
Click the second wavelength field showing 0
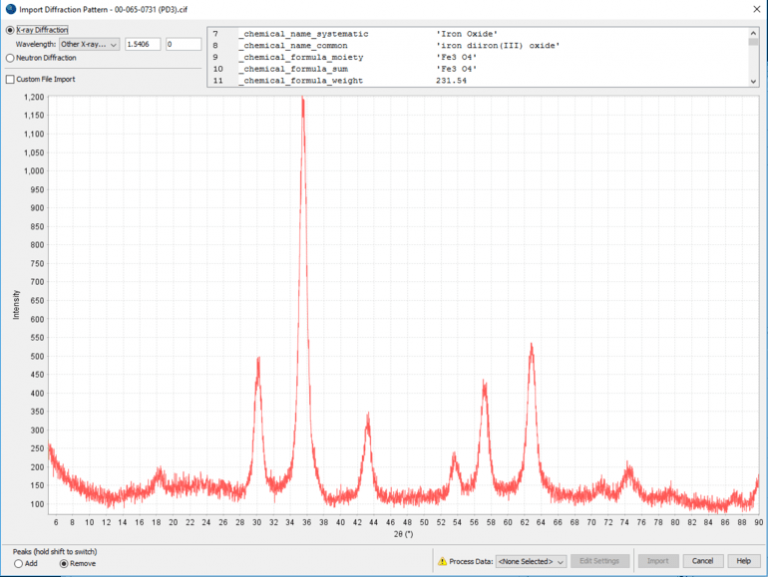click(182, 44)
